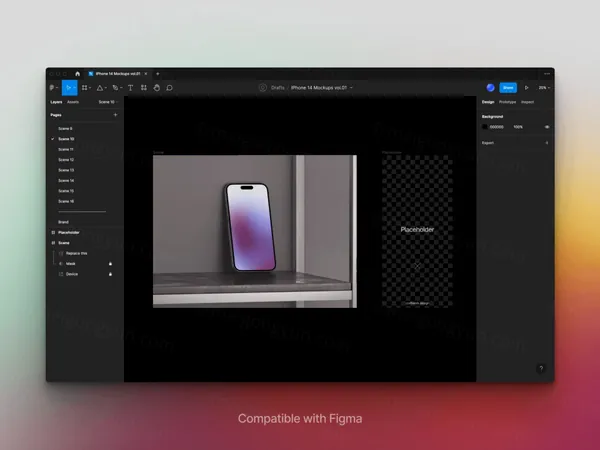Unlock the Device layer

point(110,273)
